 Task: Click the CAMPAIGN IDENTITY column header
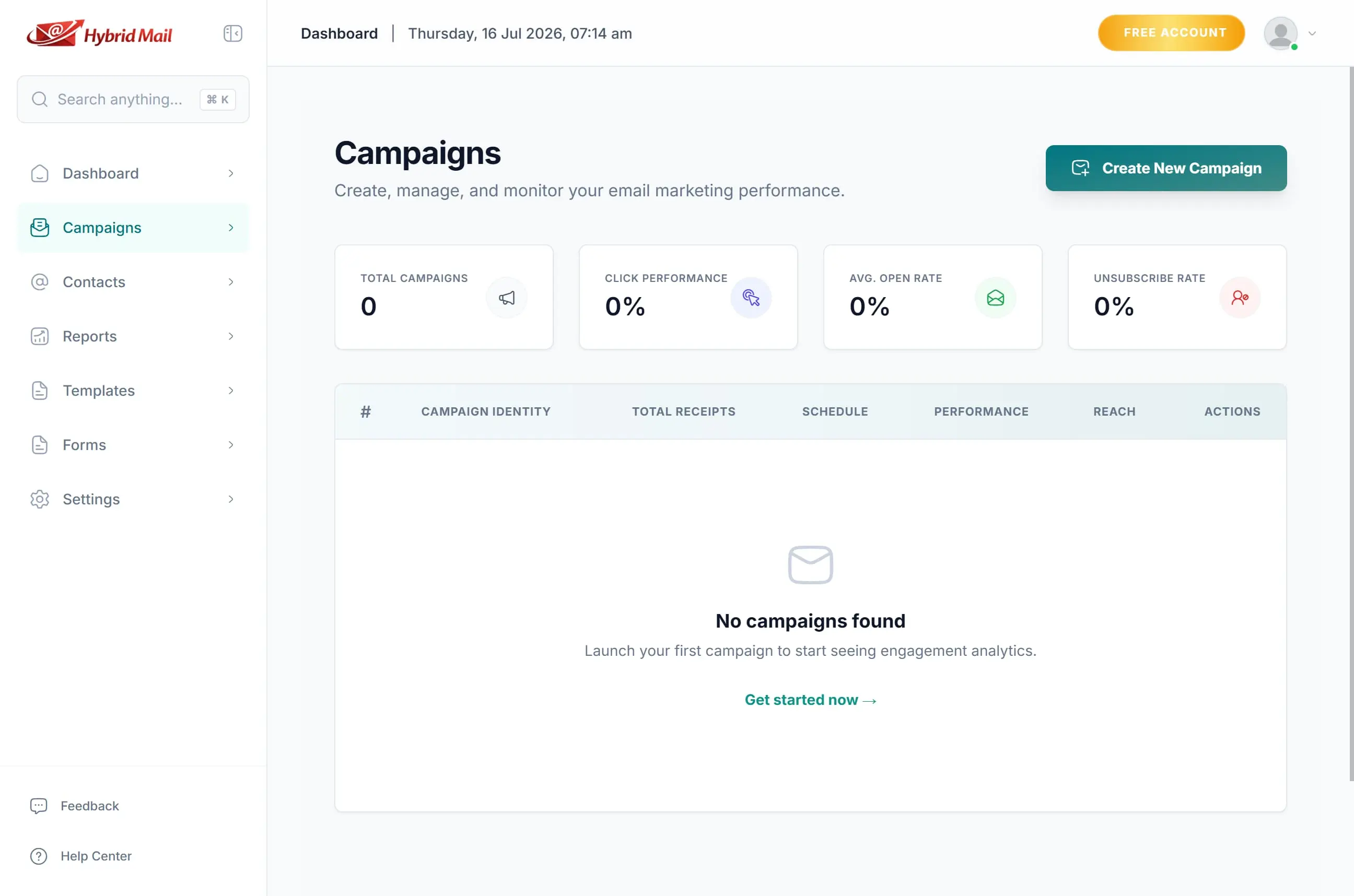[486, 411]
